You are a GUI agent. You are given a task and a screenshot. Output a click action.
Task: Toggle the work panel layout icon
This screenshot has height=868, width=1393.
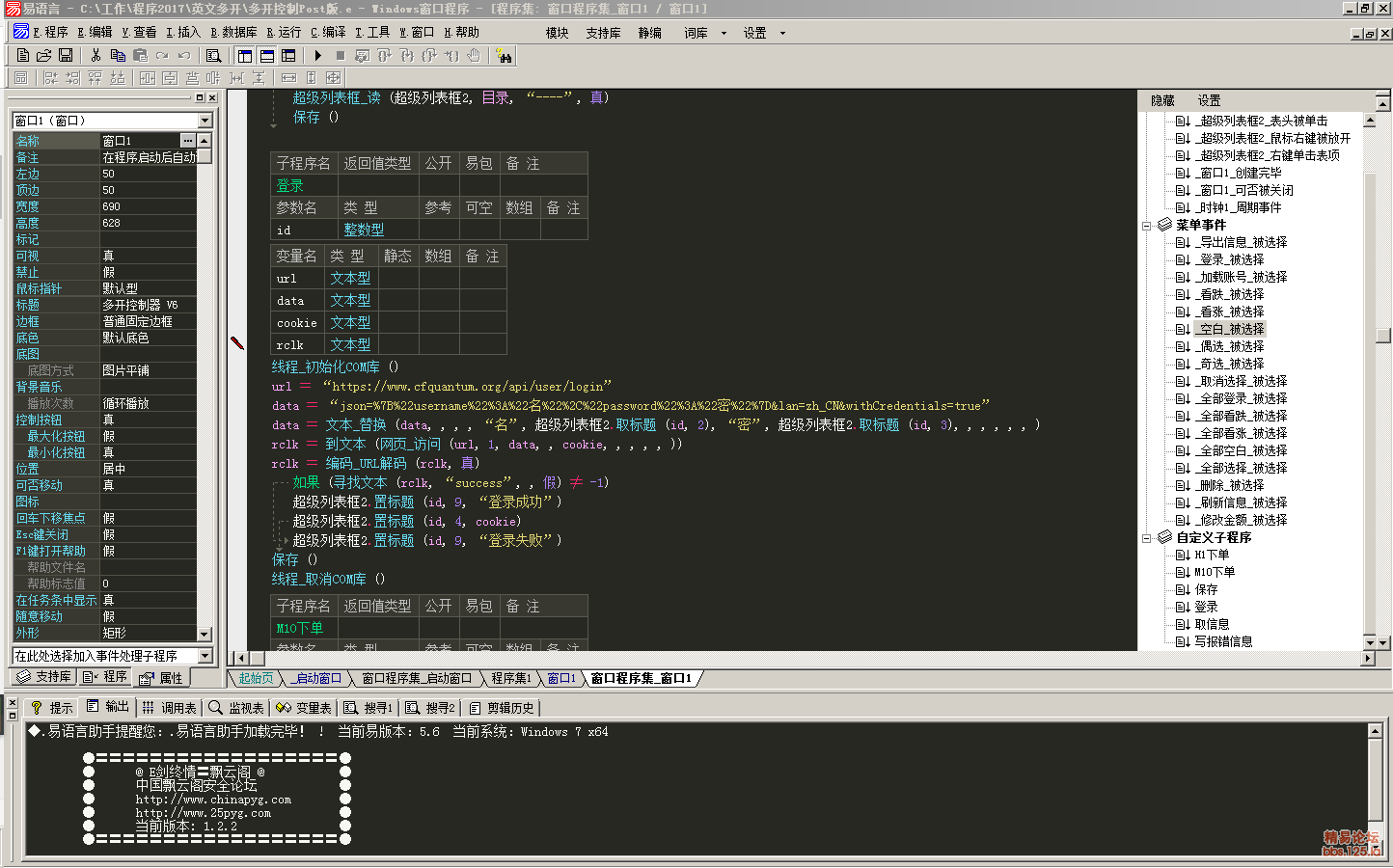point(245,56)
